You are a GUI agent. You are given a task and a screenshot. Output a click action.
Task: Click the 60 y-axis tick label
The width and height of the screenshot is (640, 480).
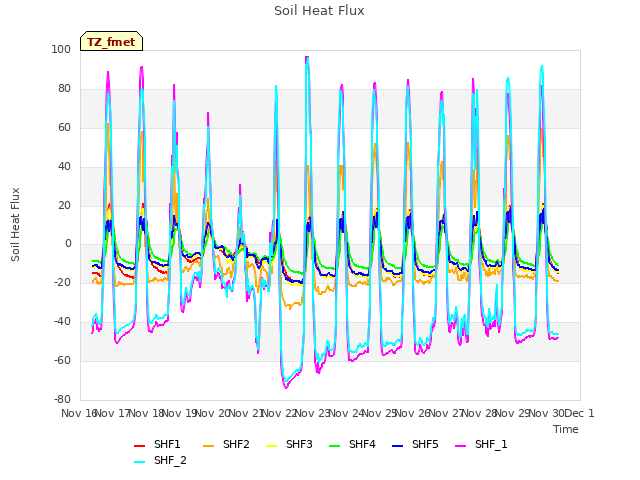[x=64, y=127]
